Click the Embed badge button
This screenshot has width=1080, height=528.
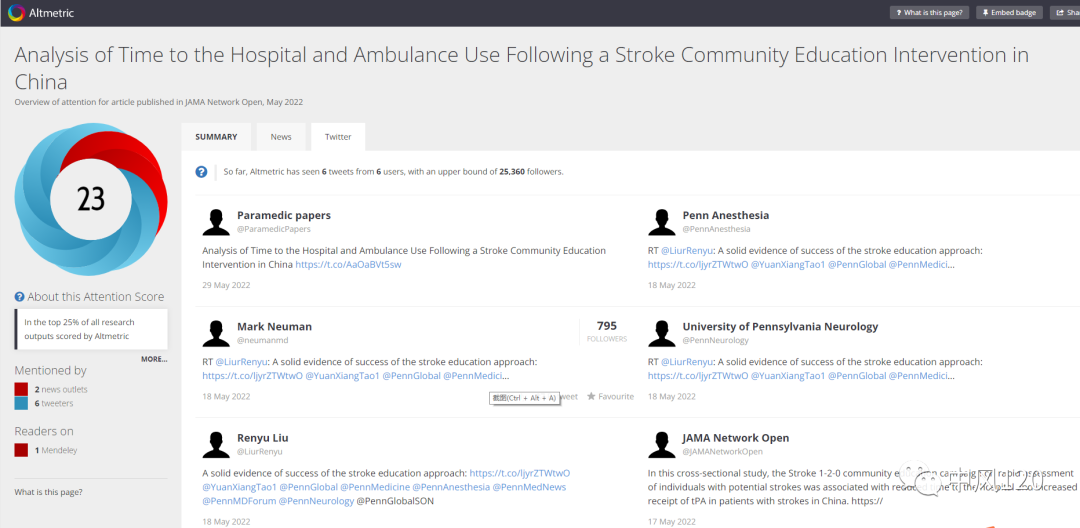[1008, 12]
